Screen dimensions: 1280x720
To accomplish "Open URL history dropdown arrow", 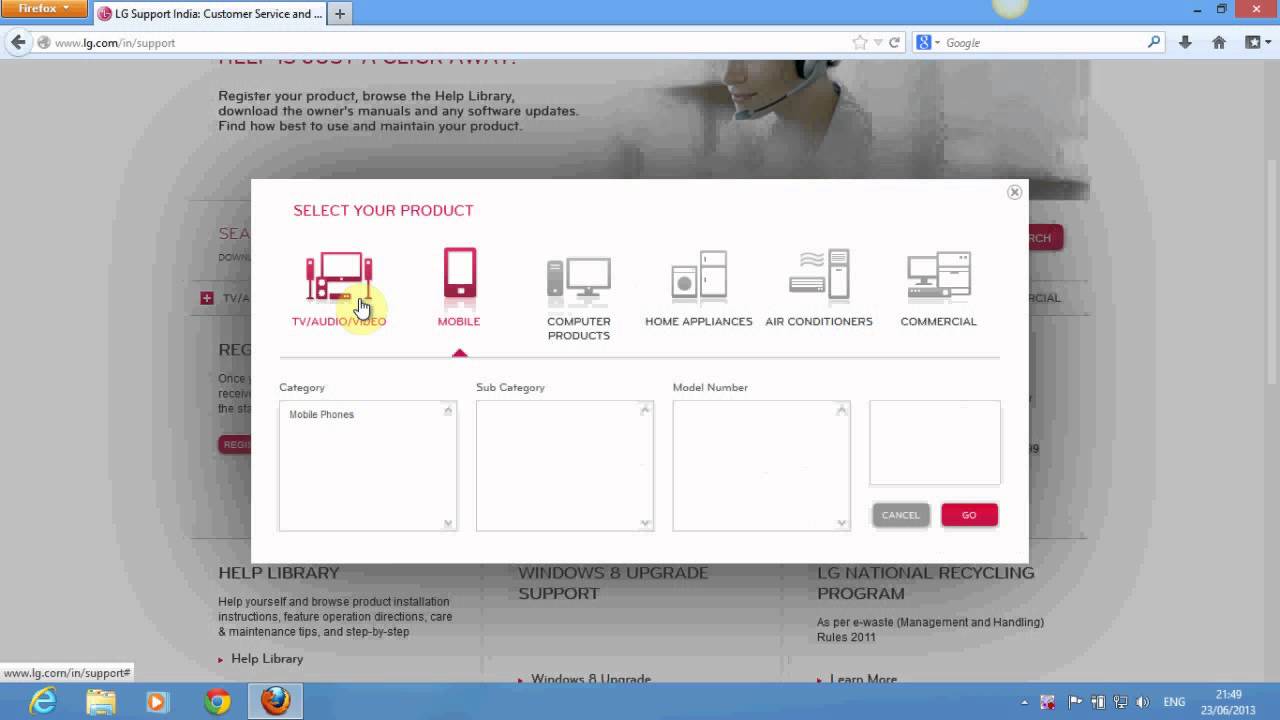I will (x=878, y=43).
